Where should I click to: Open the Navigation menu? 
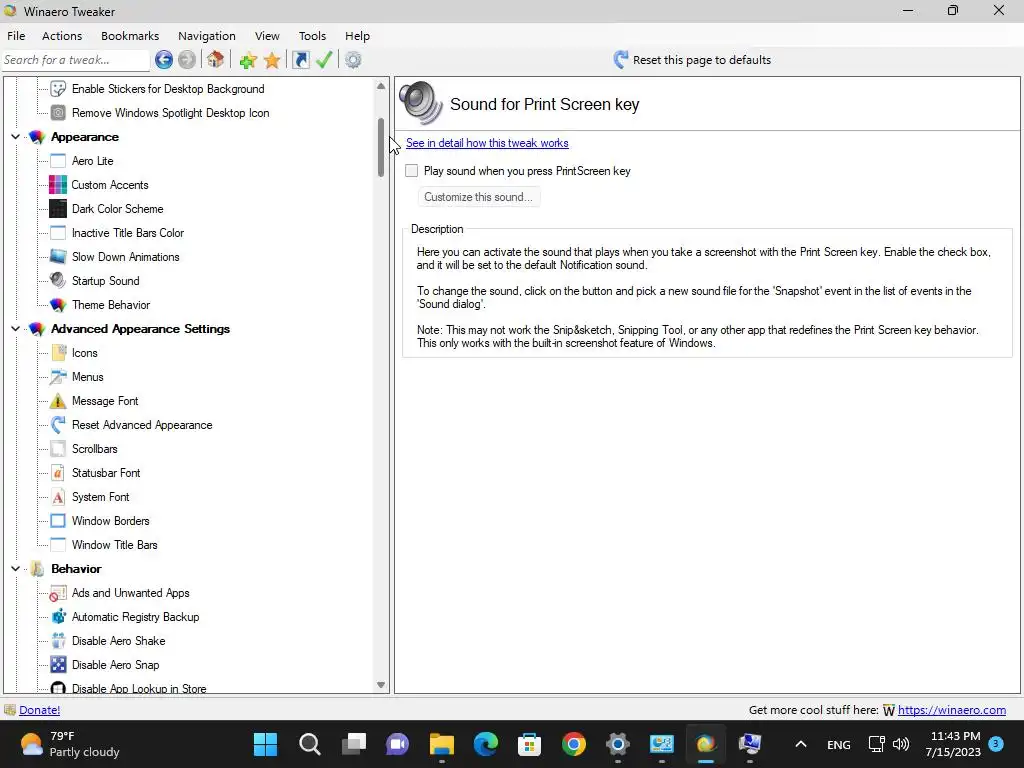point(206,36)
